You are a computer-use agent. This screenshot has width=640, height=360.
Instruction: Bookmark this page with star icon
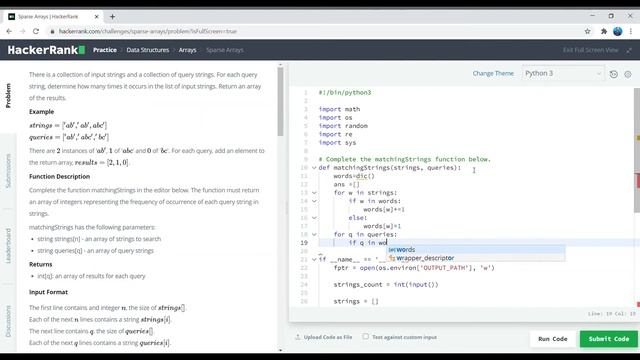click(x=587, y=31)
